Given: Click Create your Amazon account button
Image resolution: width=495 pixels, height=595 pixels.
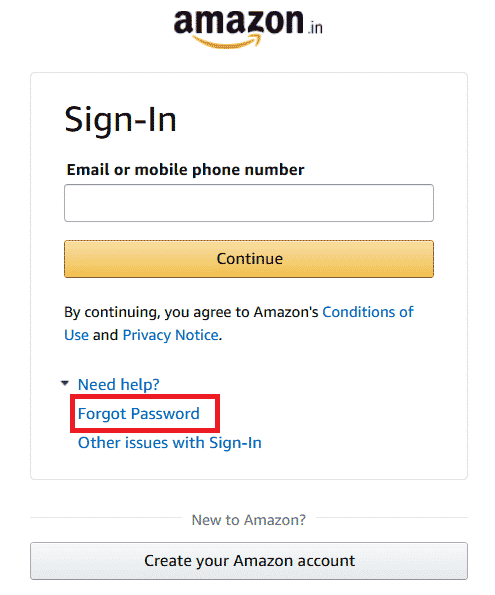Looking at the screenshot, I should [x=249, y=561].
